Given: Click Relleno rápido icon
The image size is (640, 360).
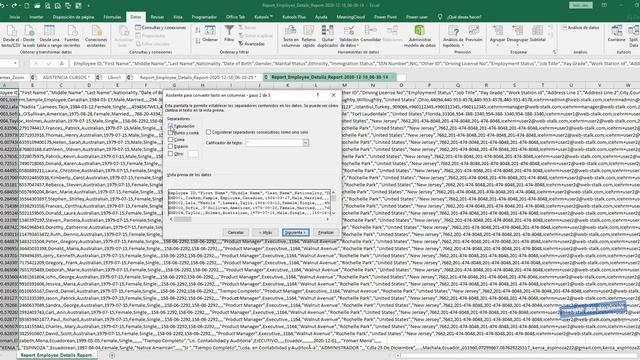Looking at the screenshot, I should (x=309, y=36).
